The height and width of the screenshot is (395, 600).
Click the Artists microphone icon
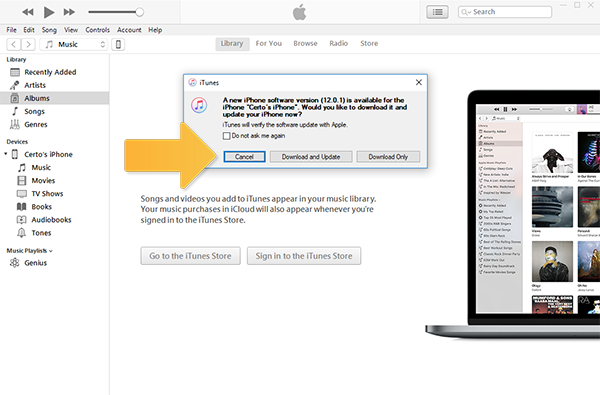click(x=15, y=85)
